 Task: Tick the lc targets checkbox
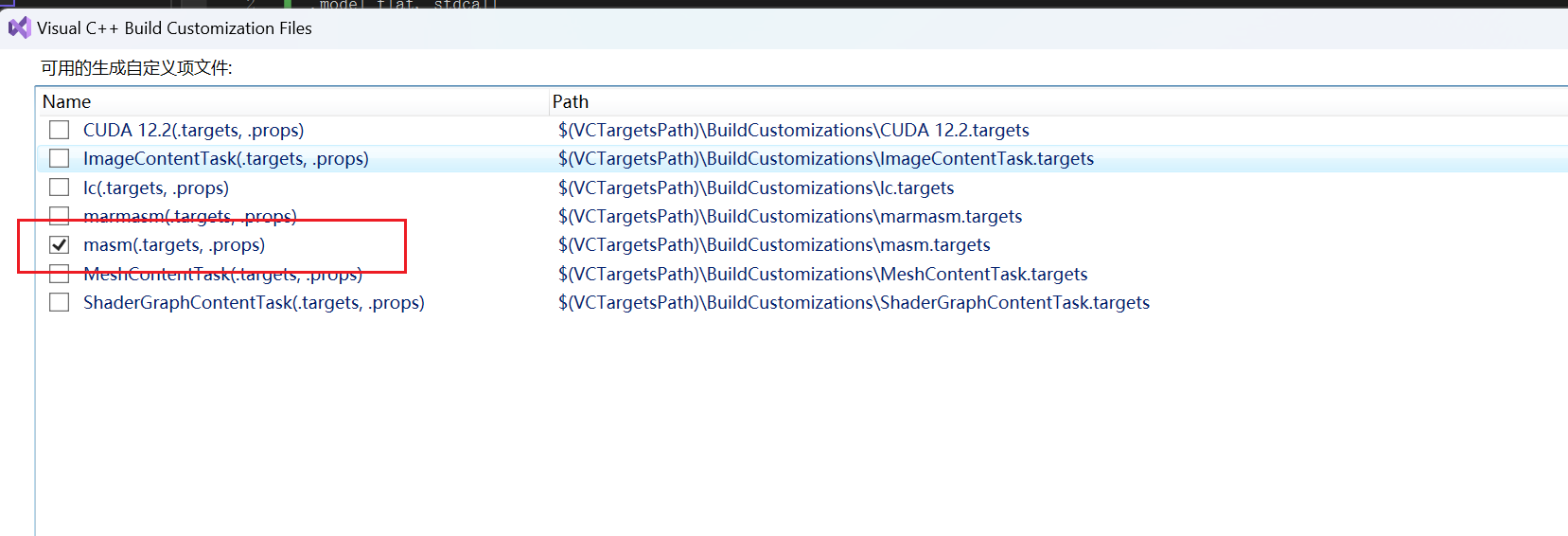(x=60, y=188)
